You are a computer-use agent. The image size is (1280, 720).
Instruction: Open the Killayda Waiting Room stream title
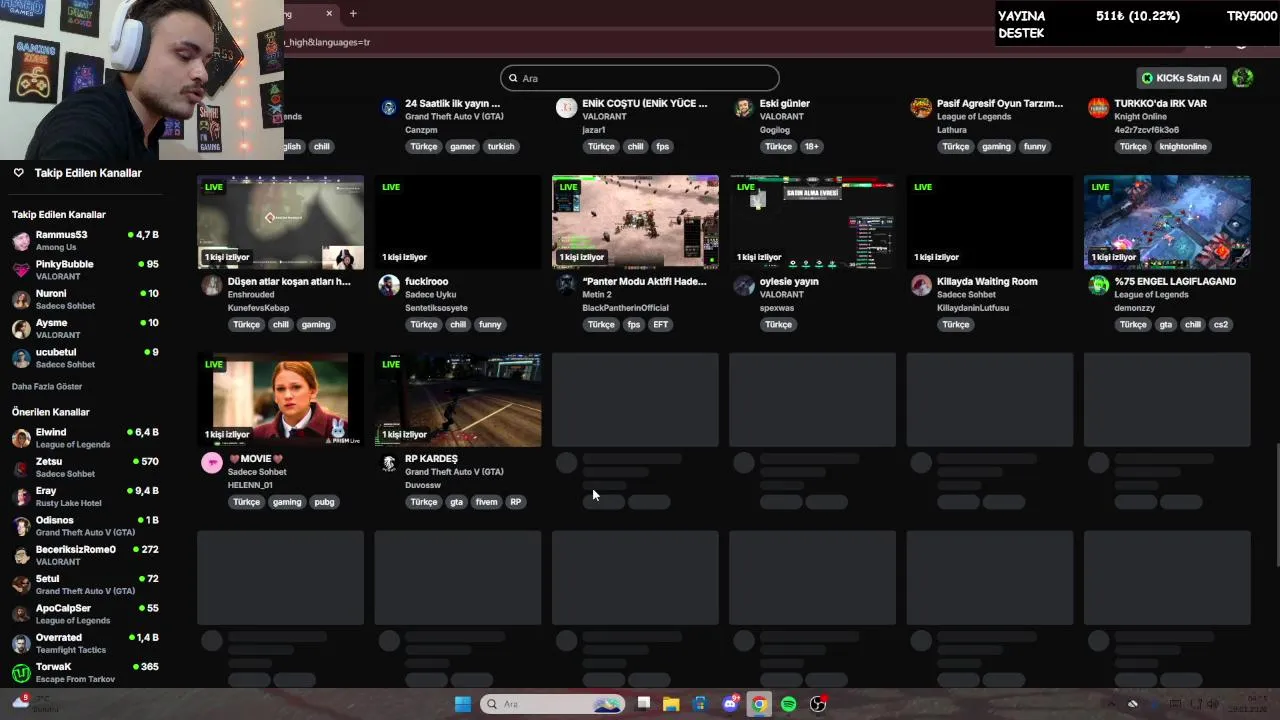tap(987, 281)
